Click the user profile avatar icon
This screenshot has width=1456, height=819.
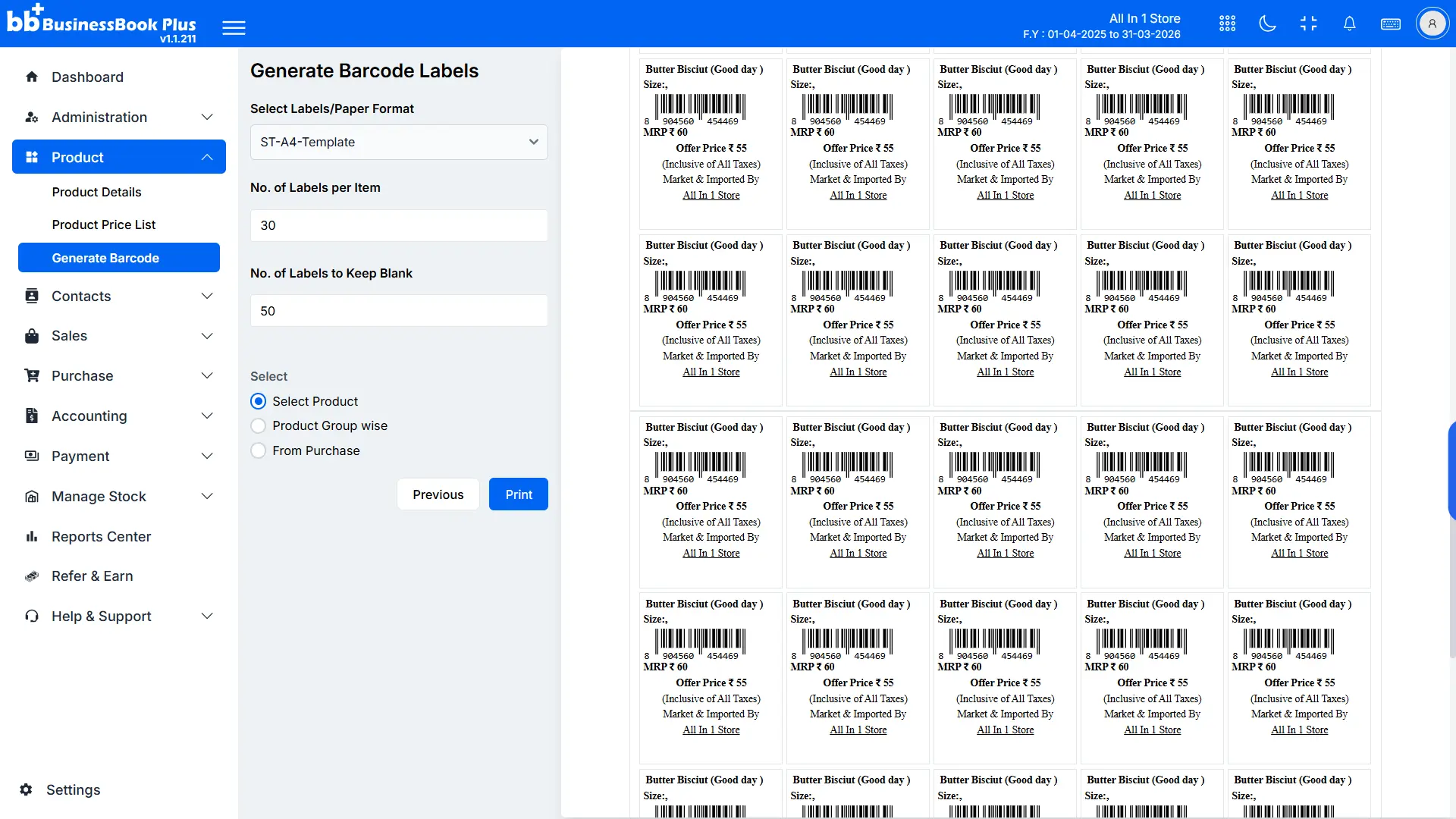click(x=1432, y=23)
